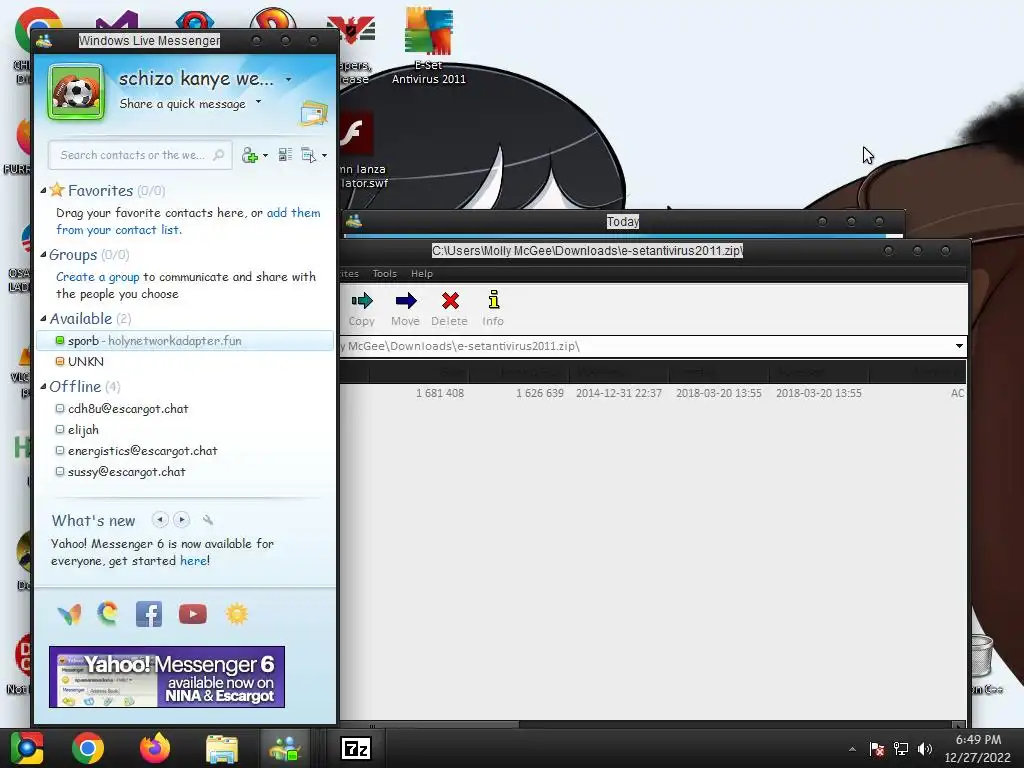This screenshot has height=768, width=1024.
Task: Click the 'here' link in What's new
Action: click(193, 561)
